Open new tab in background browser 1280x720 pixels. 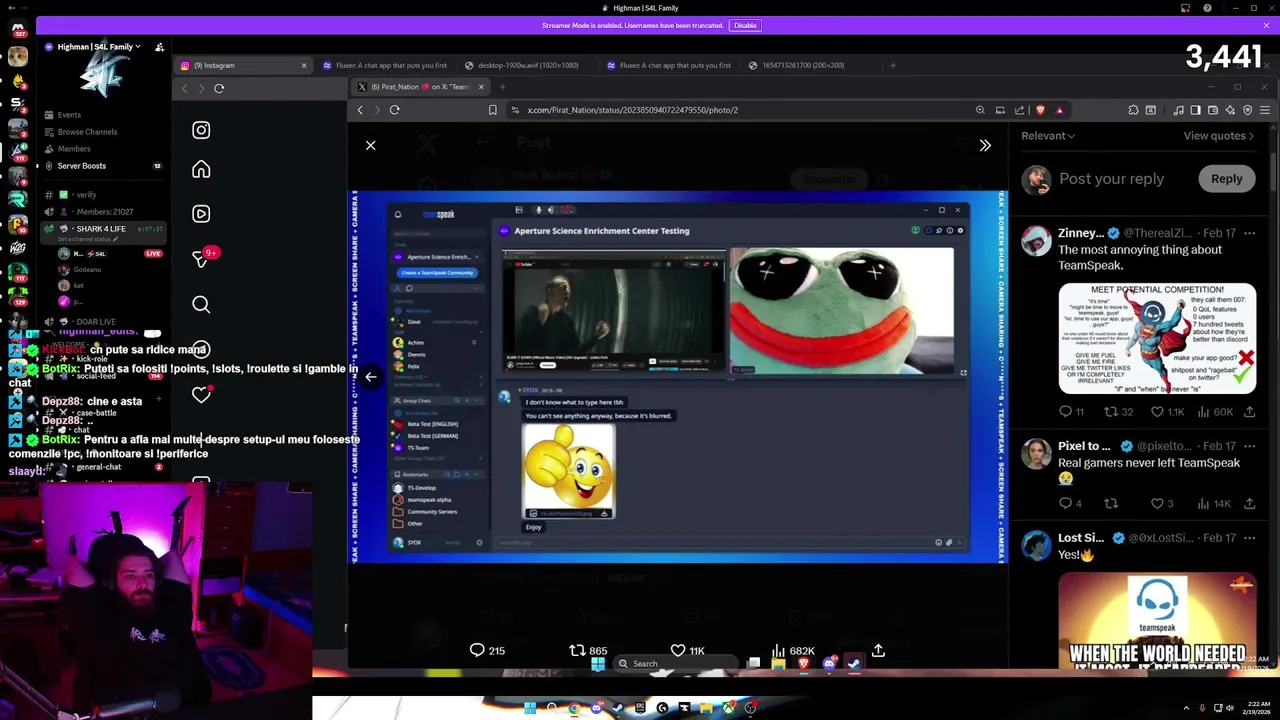[x=893, y=65]
